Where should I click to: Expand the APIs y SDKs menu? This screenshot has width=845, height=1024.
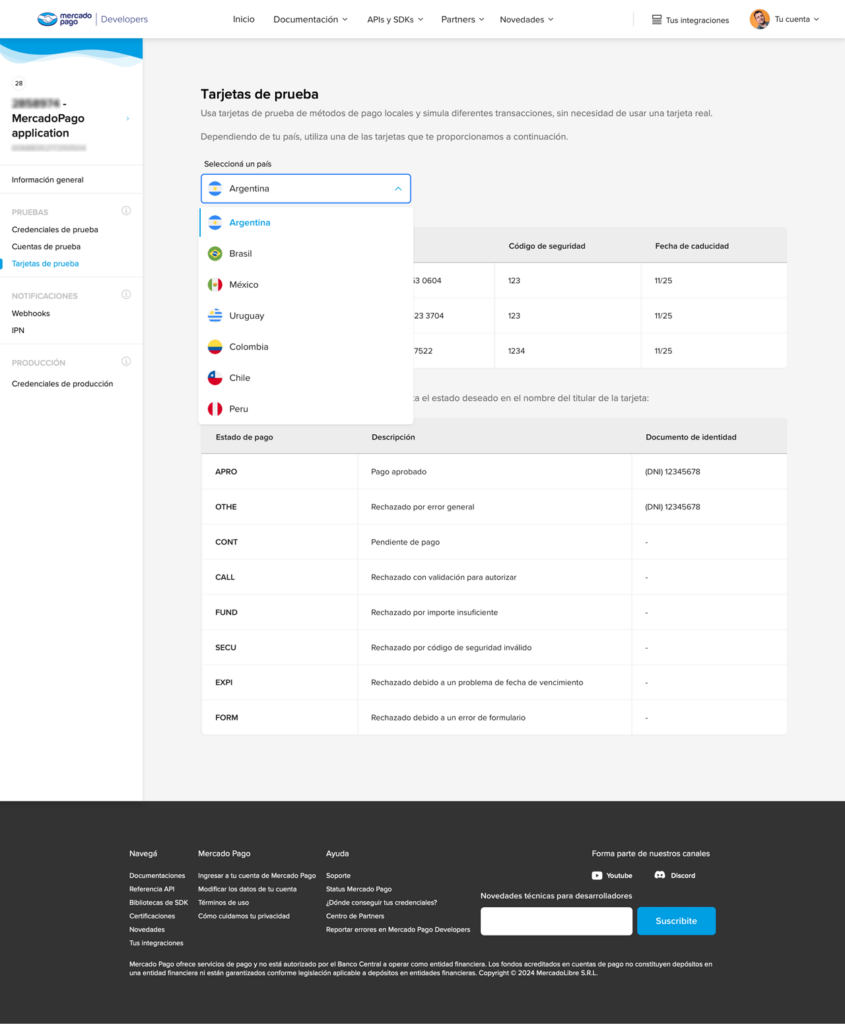click(x=395, y=20)
